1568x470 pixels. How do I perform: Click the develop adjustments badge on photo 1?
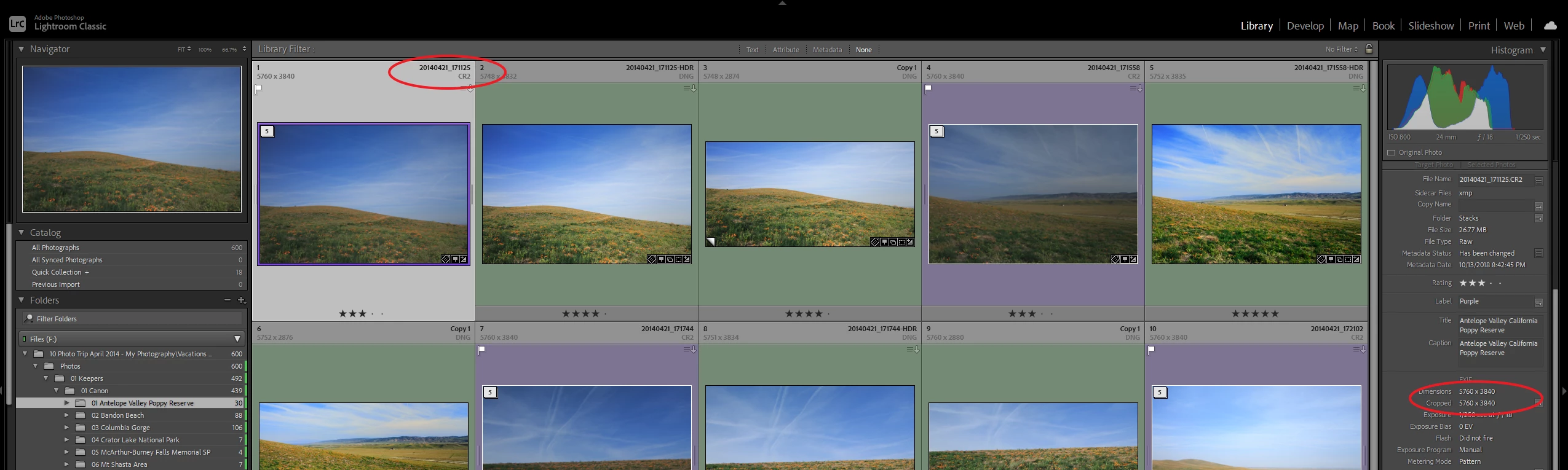click(463, 259)
